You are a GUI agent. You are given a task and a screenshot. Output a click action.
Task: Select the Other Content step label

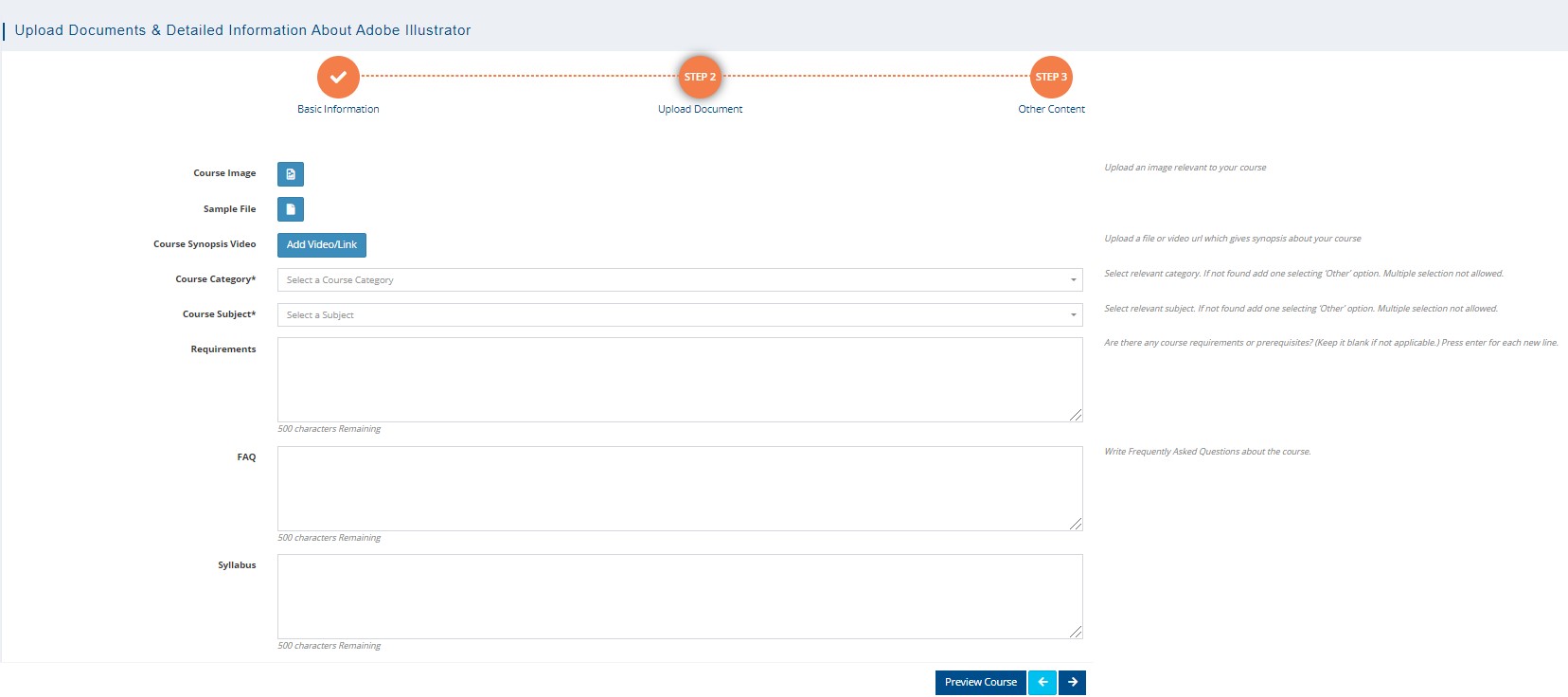[x=1051, y=110]
